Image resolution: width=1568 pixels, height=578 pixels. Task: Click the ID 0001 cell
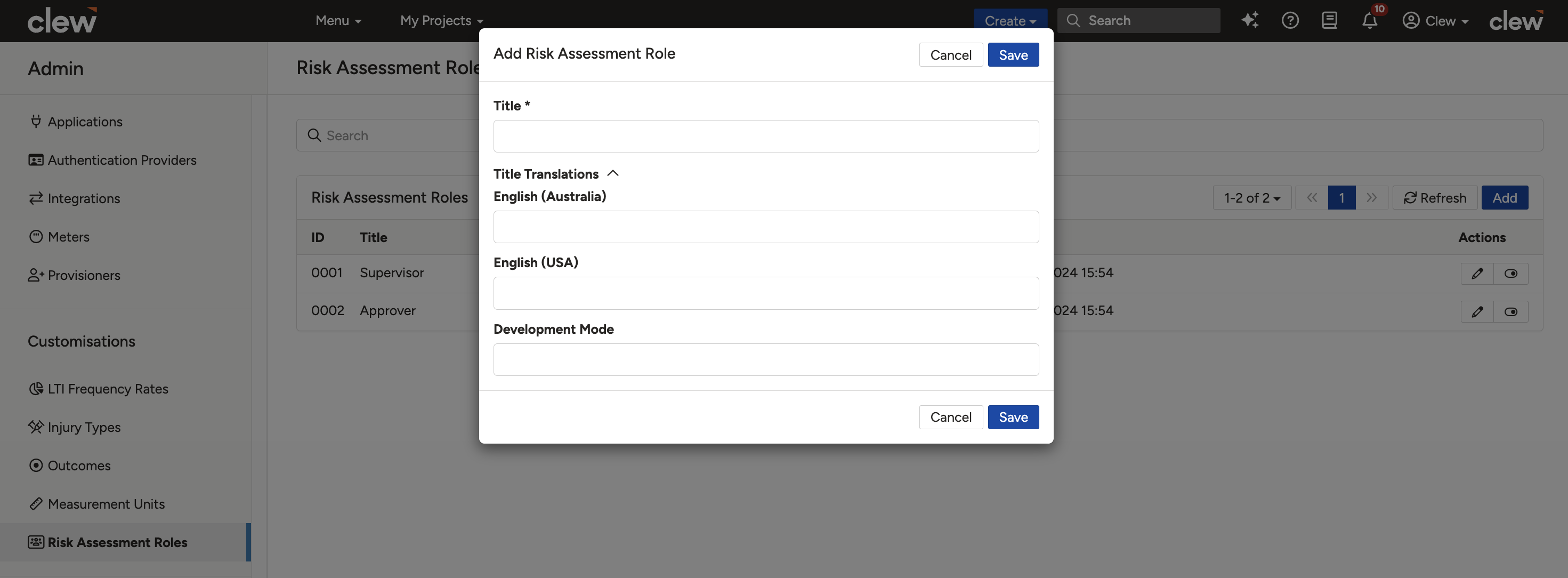327,273
